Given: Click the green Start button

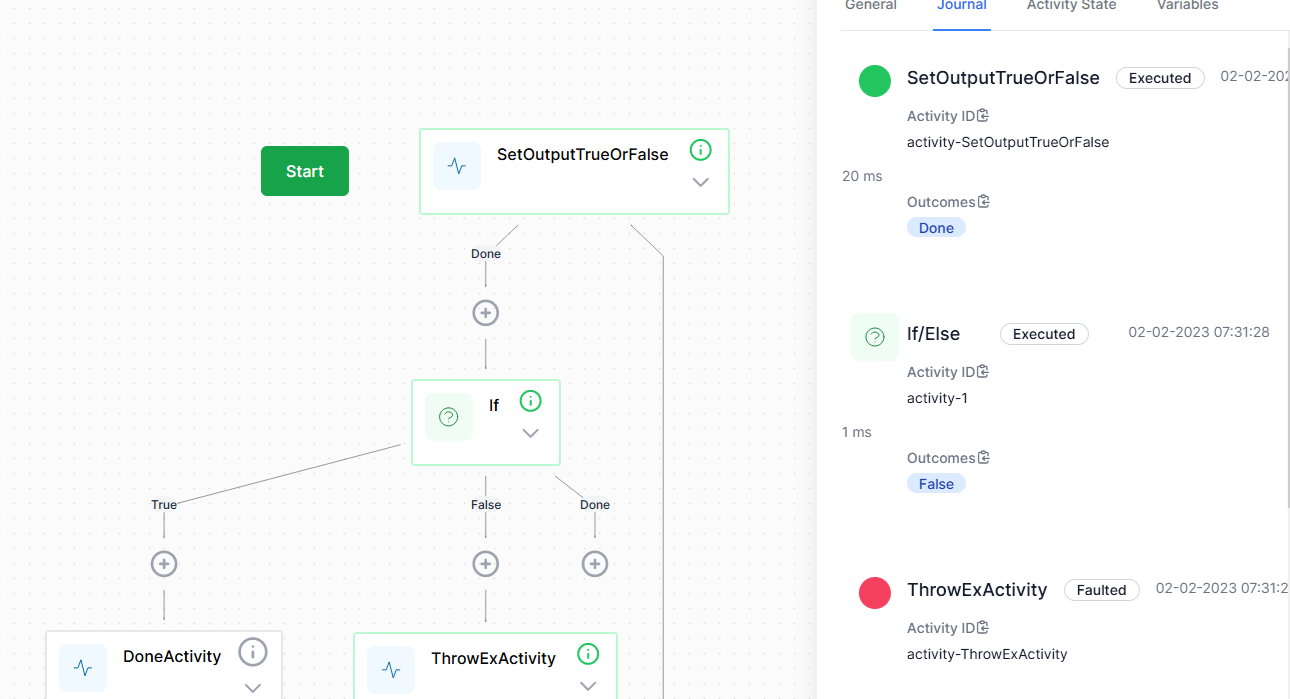Looking at the screenshot, I should (305, 171).
